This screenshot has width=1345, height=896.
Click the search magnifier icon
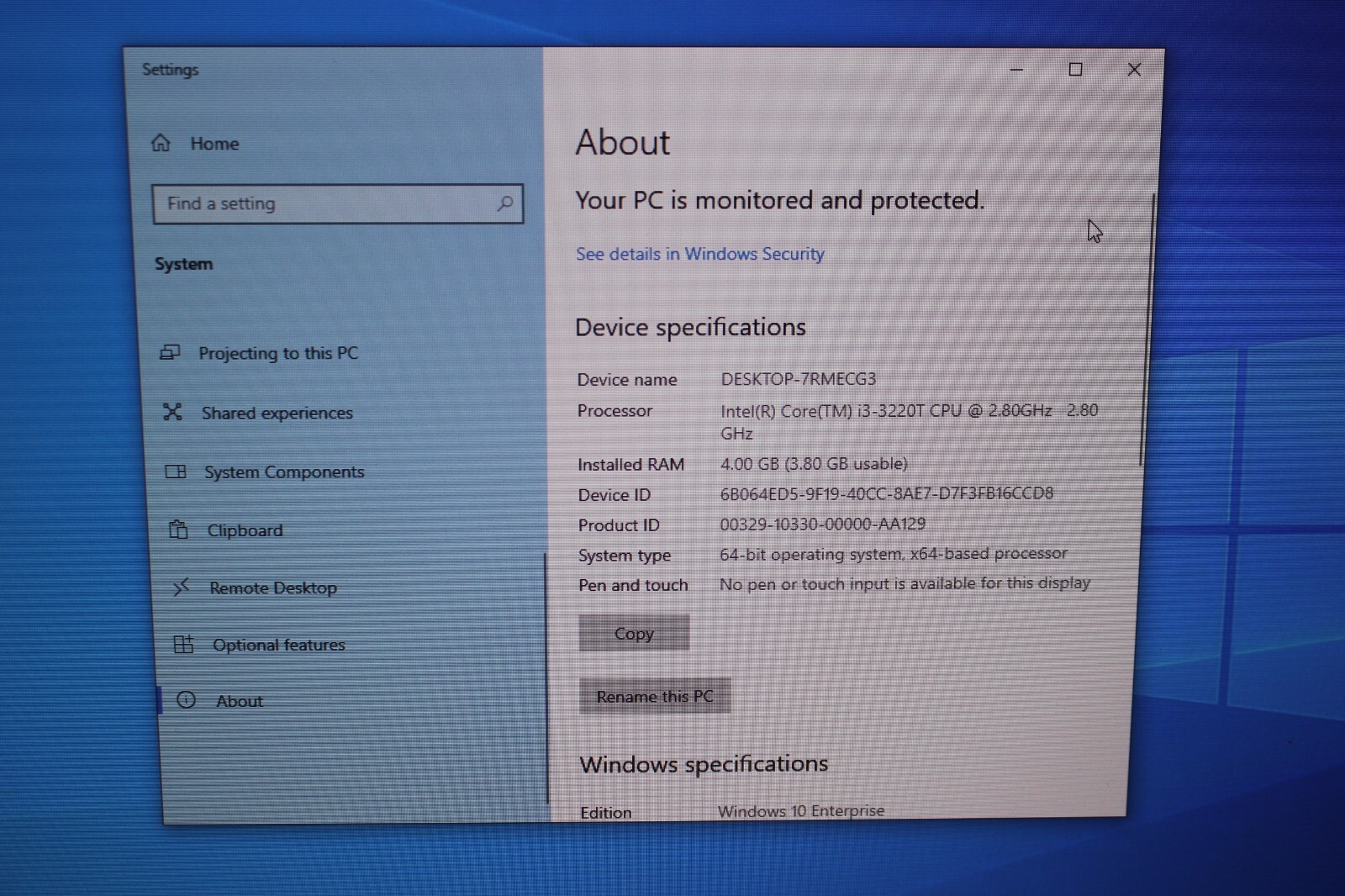coord(504,203)
